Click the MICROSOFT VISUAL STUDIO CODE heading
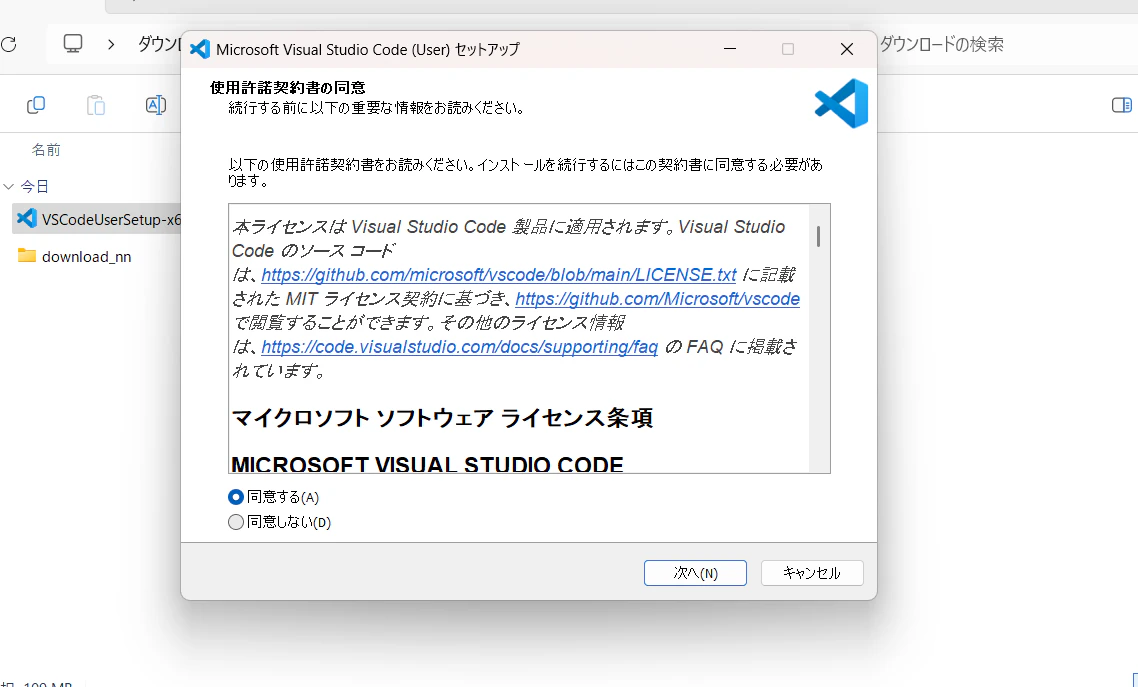 click(427, 464)
